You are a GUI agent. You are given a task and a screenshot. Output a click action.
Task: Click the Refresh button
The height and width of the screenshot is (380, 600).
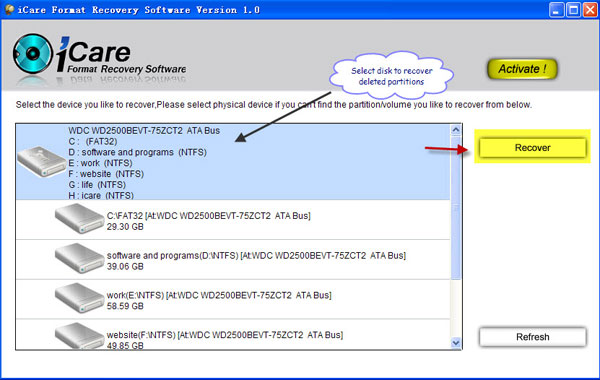tap(532, 337)
